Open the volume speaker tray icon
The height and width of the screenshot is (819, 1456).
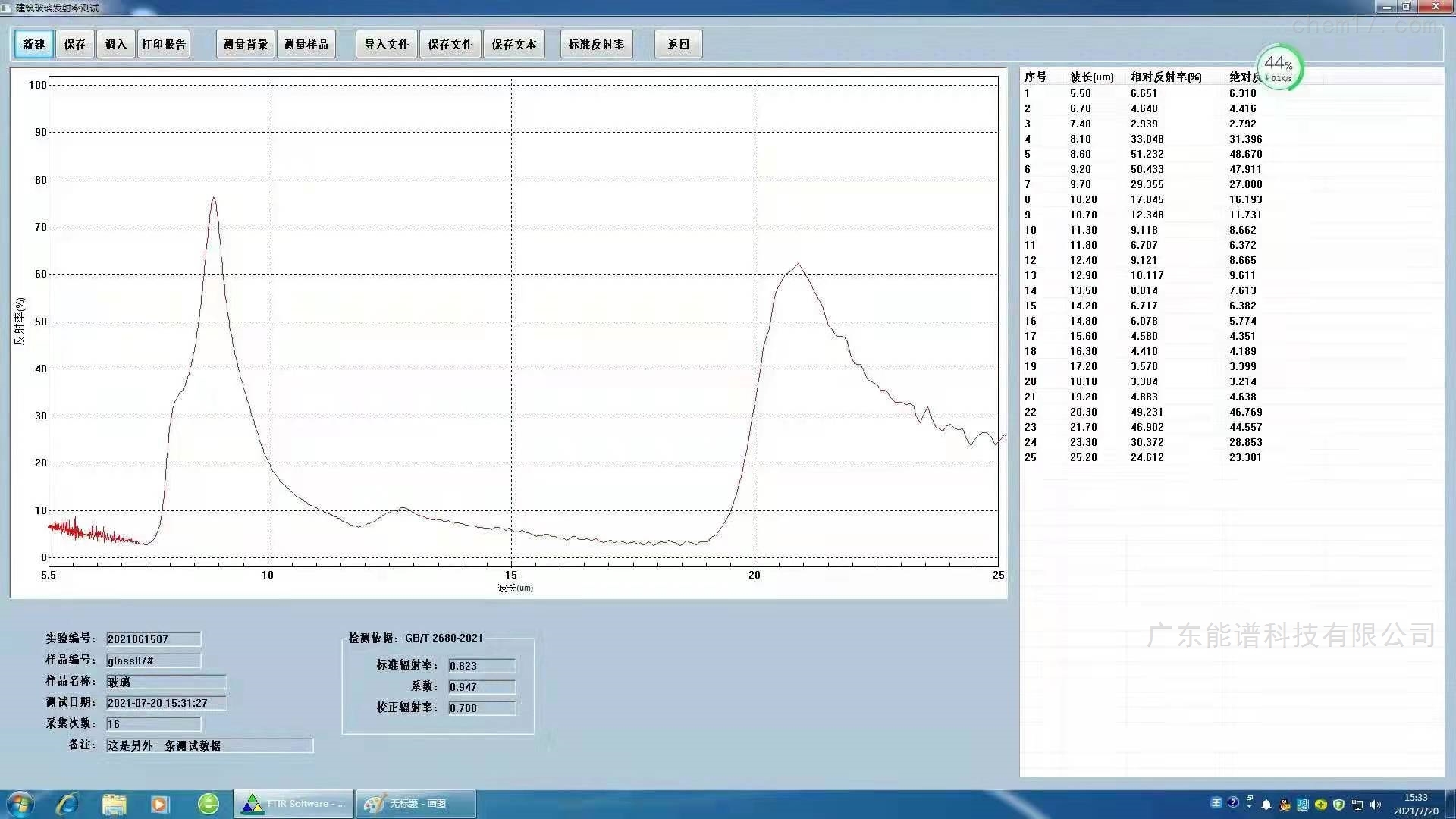(x=1376, y=805)
